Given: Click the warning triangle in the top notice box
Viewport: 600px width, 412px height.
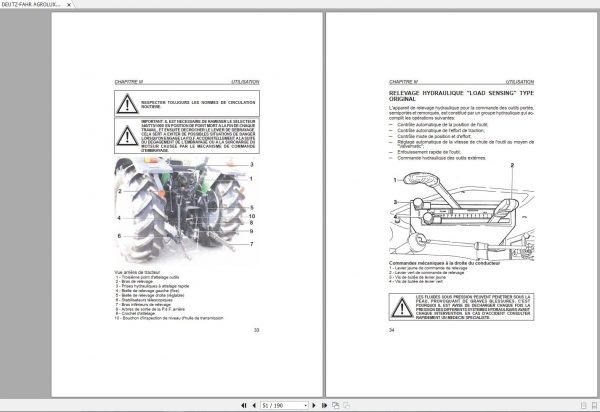Looking at the screenshot, I should pyautogui.click(x=127, y=104).
